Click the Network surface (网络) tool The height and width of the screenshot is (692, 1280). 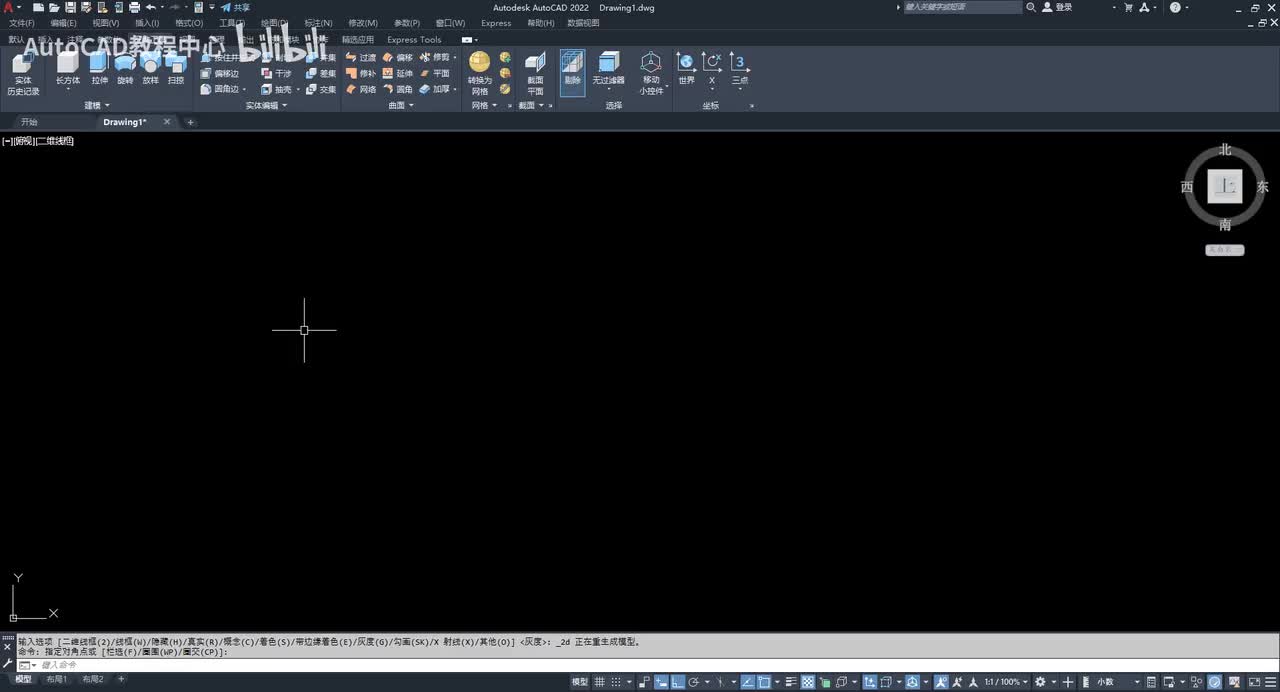tap(361, 89)
